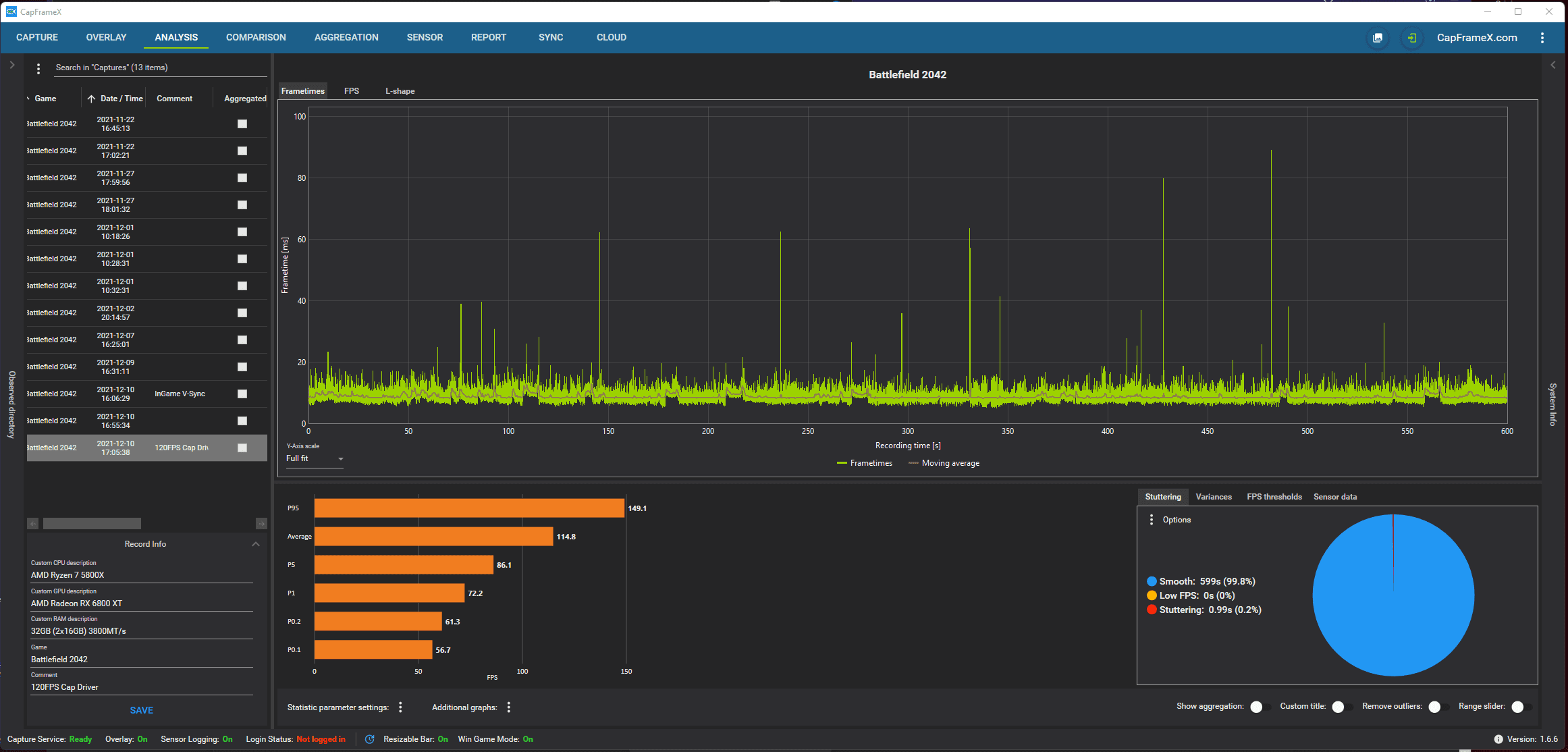Click the Resizable Bar refresh icon
Image resolution: width=1568 pixels, height=752 pixels.
369,739
